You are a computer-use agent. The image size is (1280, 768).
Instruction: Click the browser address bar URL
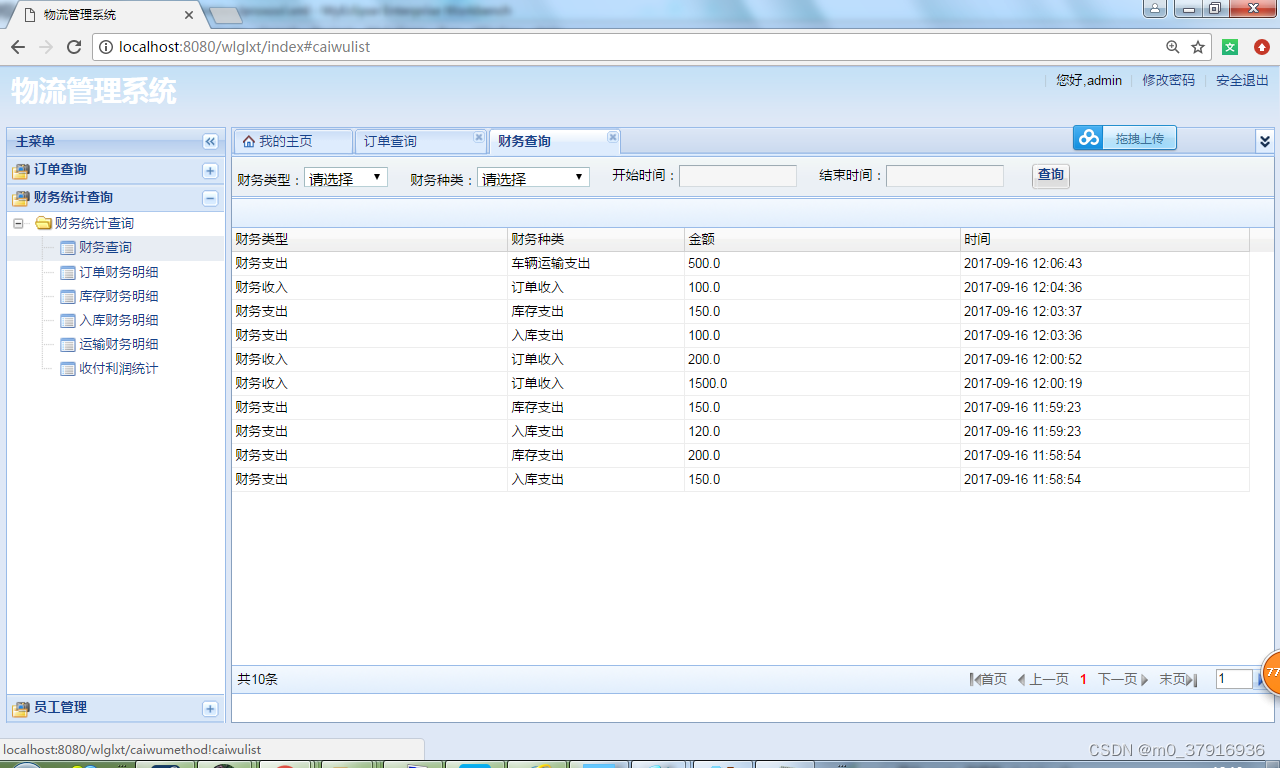point(244,47)
